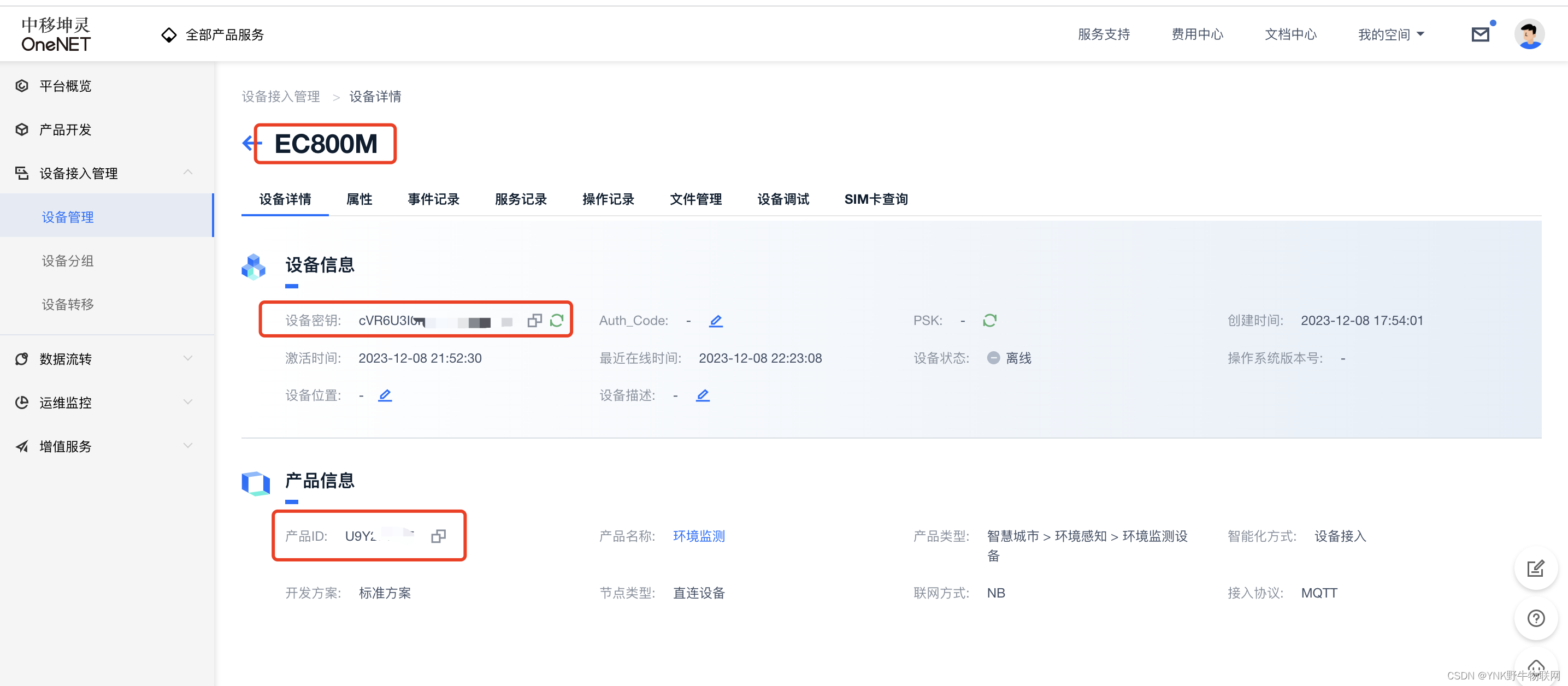1568x686 pixels.
Task: Regenerate the PSK value
Action: tap(990, 321)
